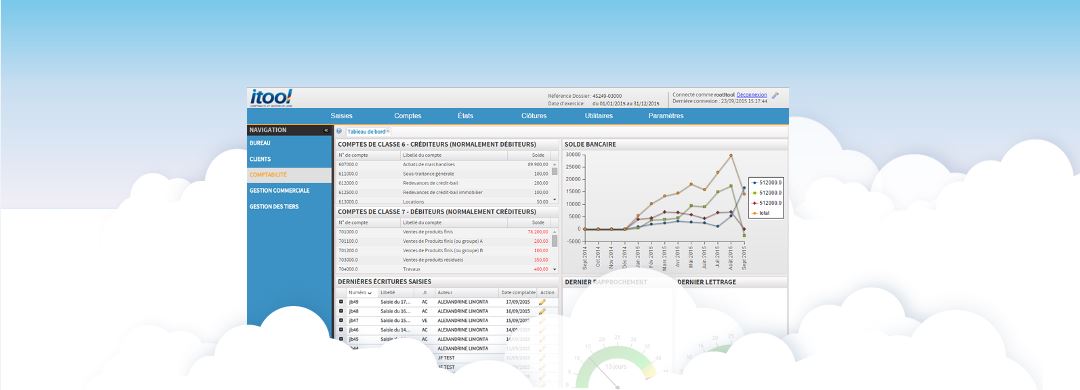The image size is (1080, 390).
Task: Click account number 607000.0
Action: click(349, 165)
